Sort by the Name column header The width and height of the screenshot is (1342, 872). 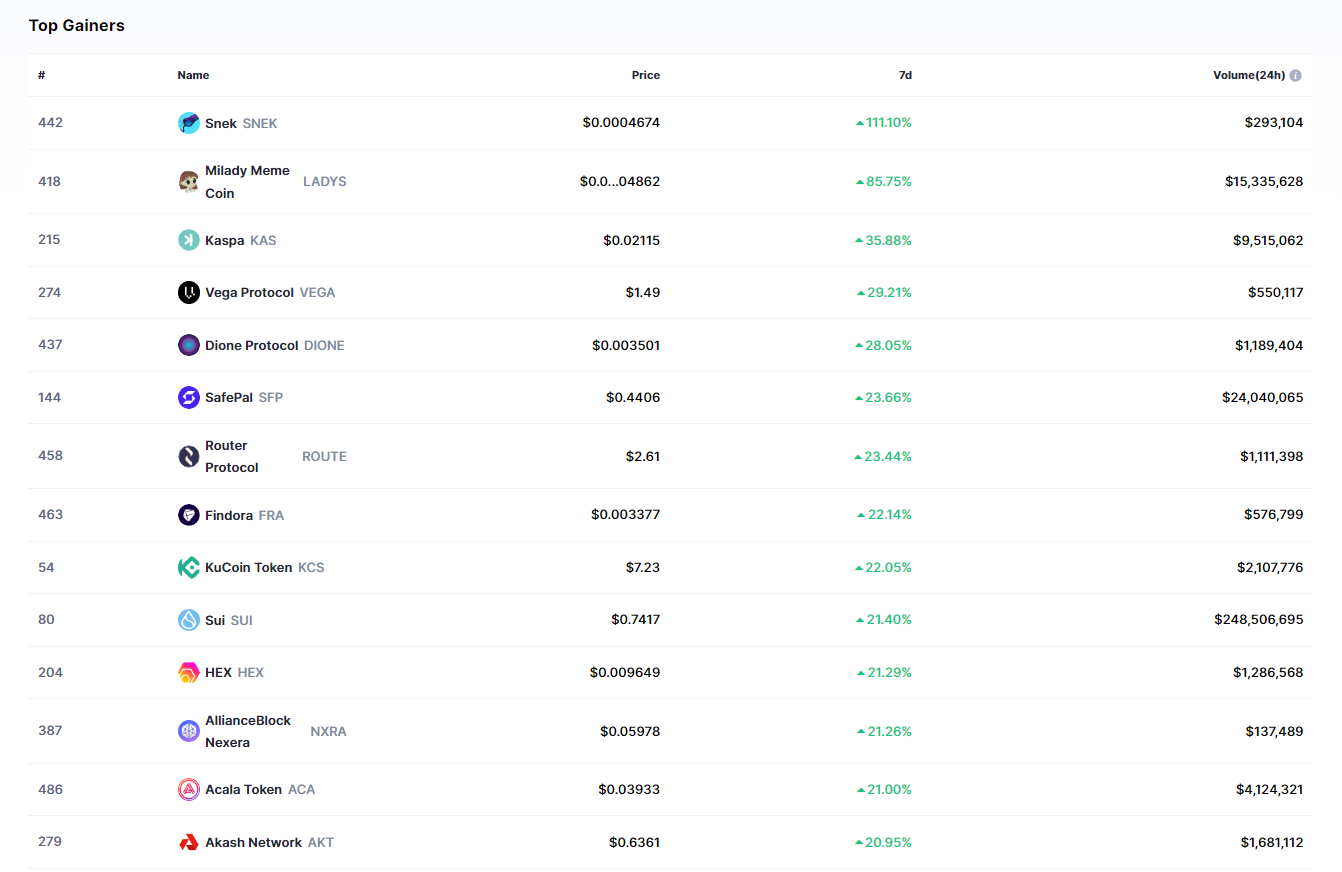[x=193, y=75]
